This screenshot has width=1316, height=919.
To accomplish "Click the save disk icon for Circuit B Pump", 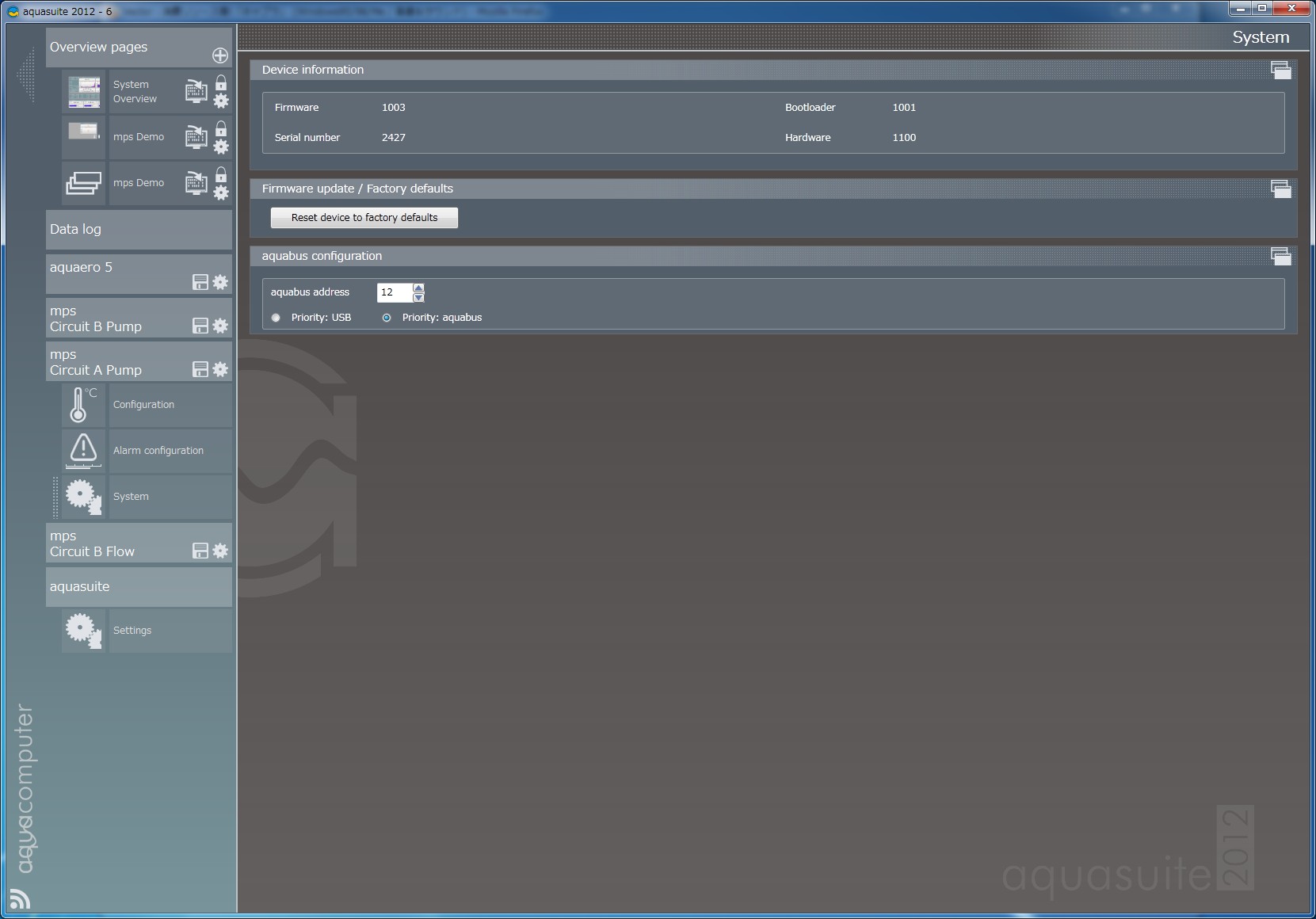I will point(200,326).
